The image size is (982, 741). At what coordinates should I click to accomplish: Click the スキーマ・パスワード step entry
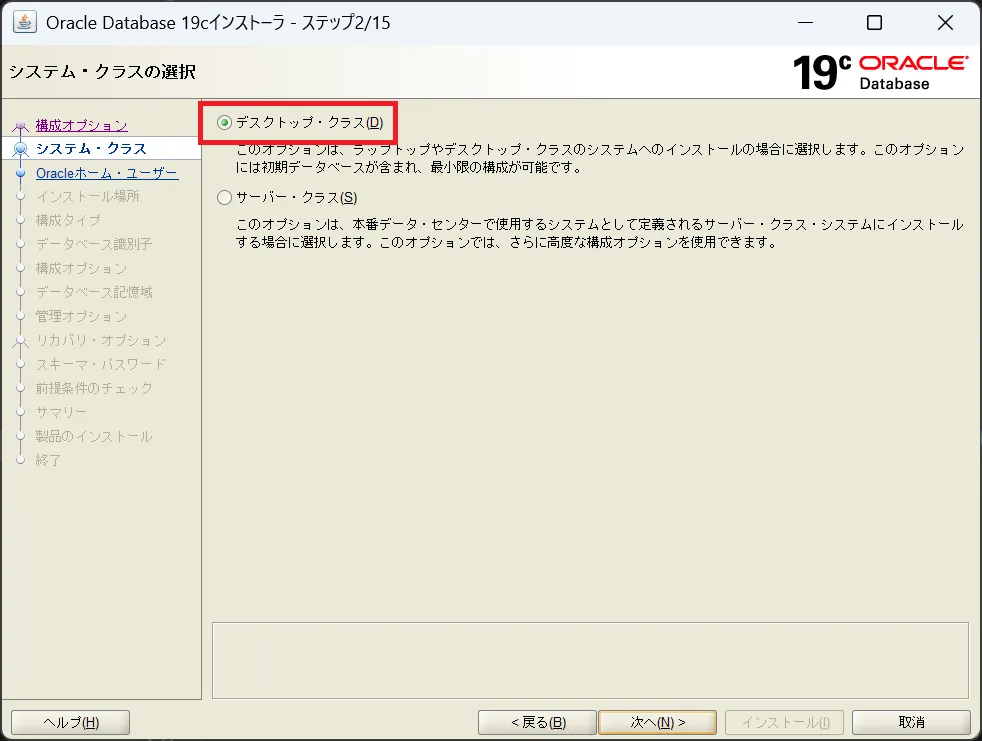coord(101,364)
